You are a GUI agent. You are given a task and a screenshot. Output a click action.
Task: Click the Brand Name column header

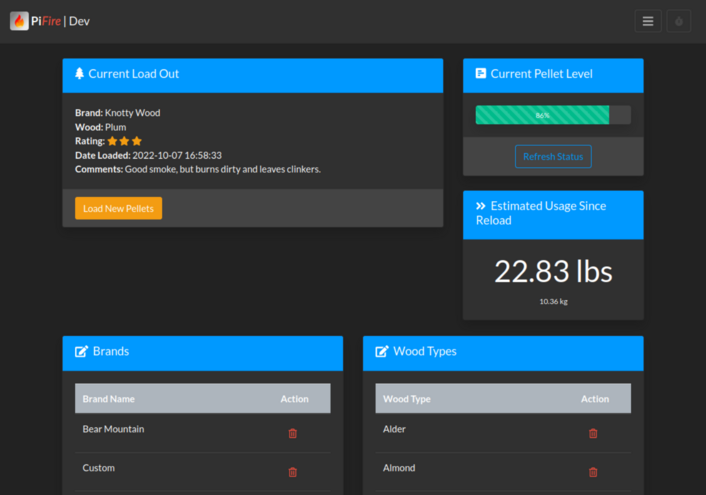coord(108,399)
